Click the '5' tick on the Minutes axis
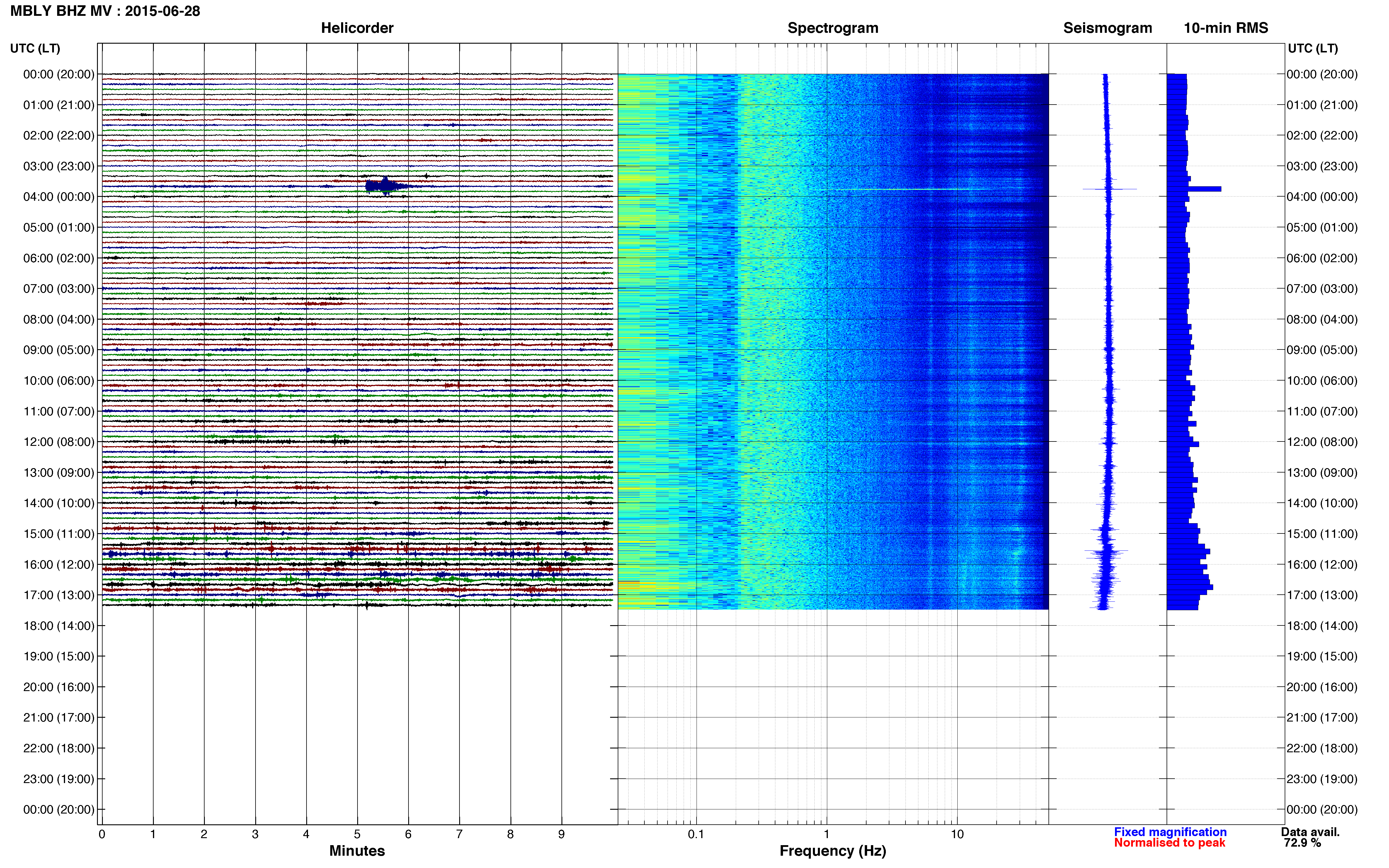The height and width of the screenshot is (868, 1389). (357, 834)
